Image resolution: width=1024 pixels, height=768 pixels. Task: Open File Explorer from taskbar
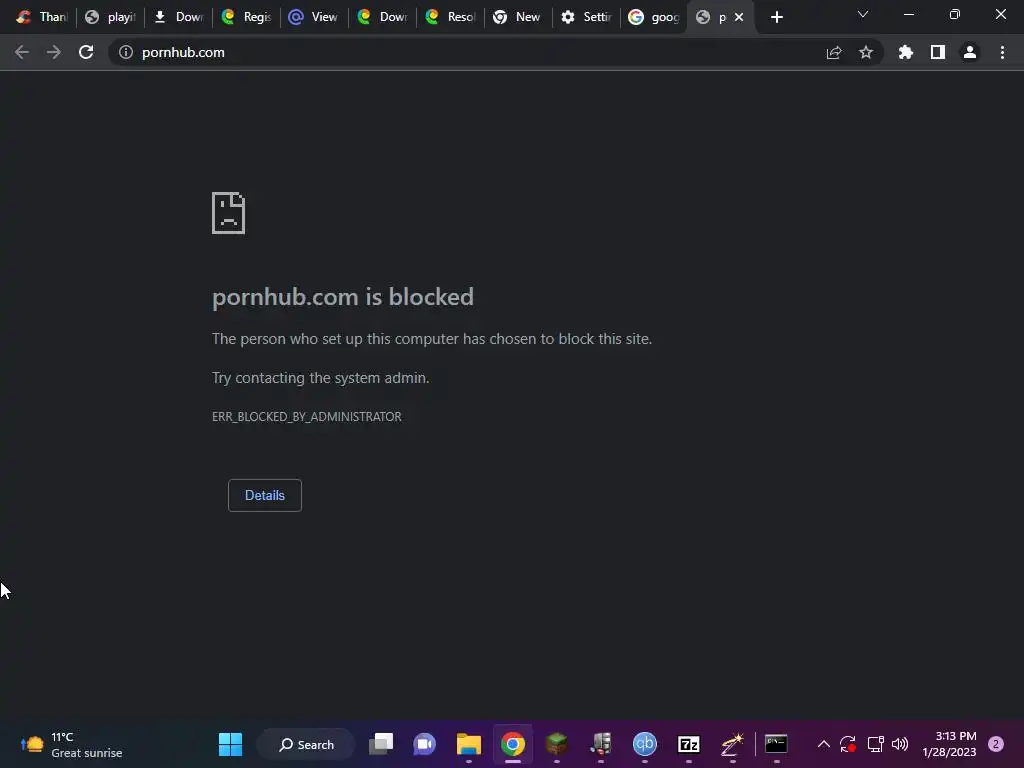pos(468,744)
